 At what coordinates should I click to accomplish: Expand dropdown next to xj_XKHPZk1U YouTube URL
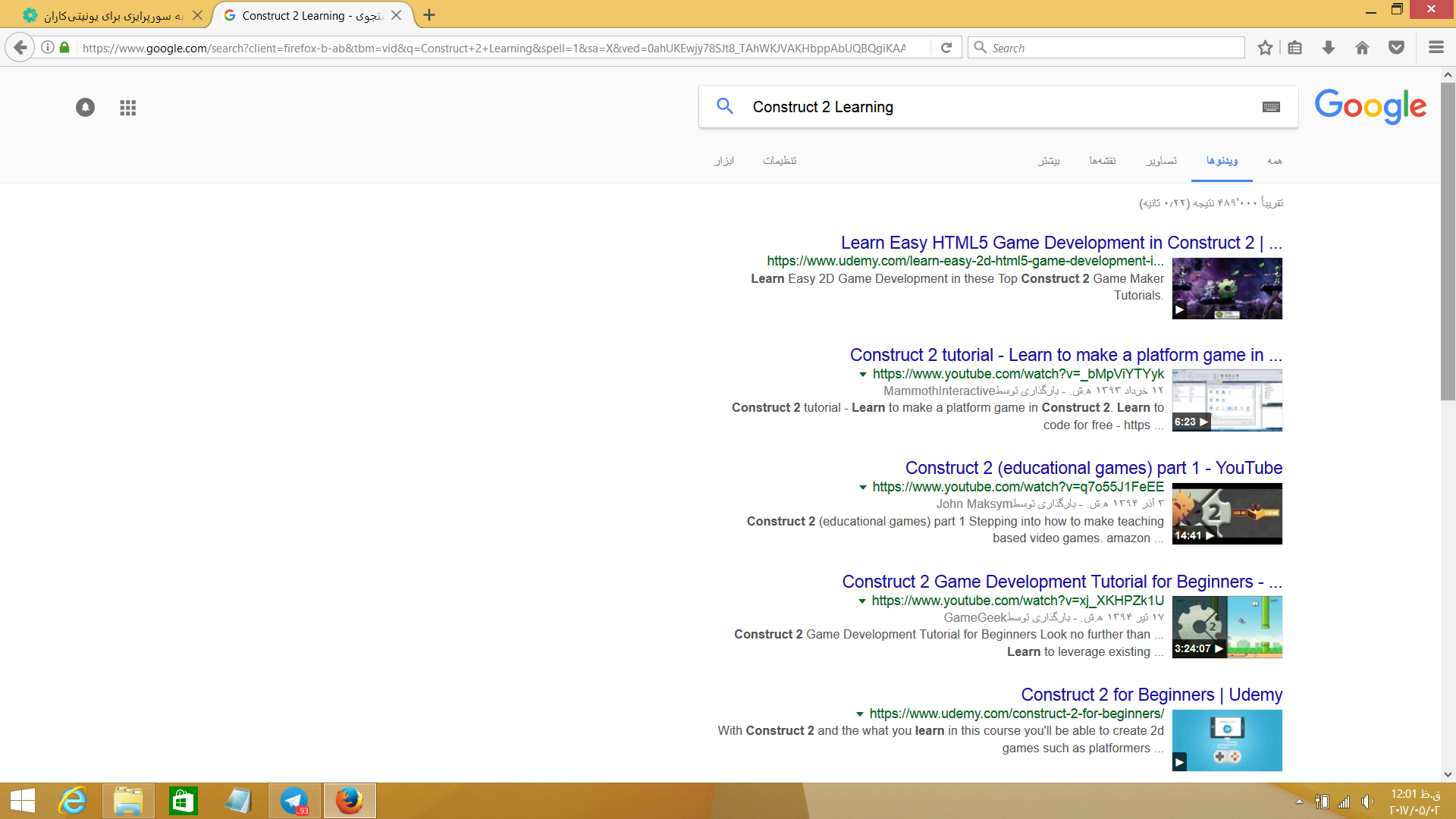click(x=861, y=601)
